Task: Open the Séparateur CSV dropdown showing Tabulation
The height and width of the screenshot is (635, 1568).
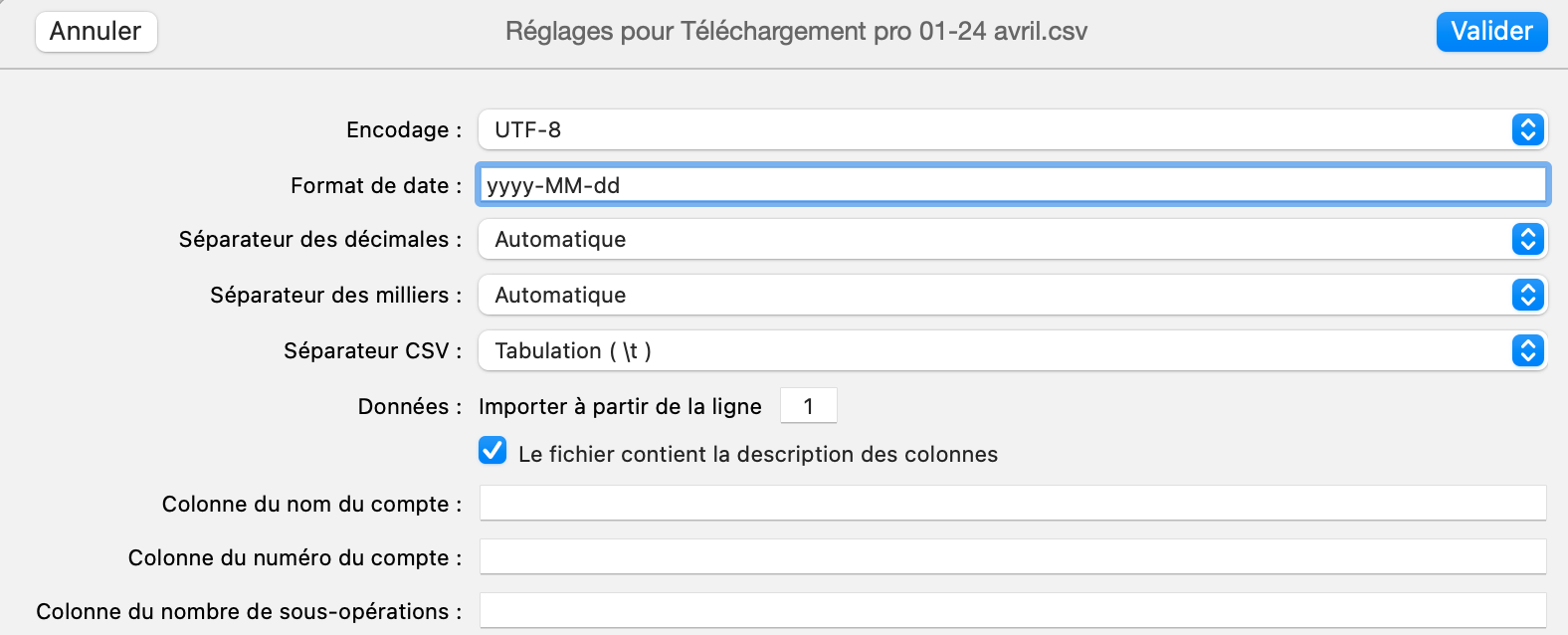Action: (x=995, y=350)
